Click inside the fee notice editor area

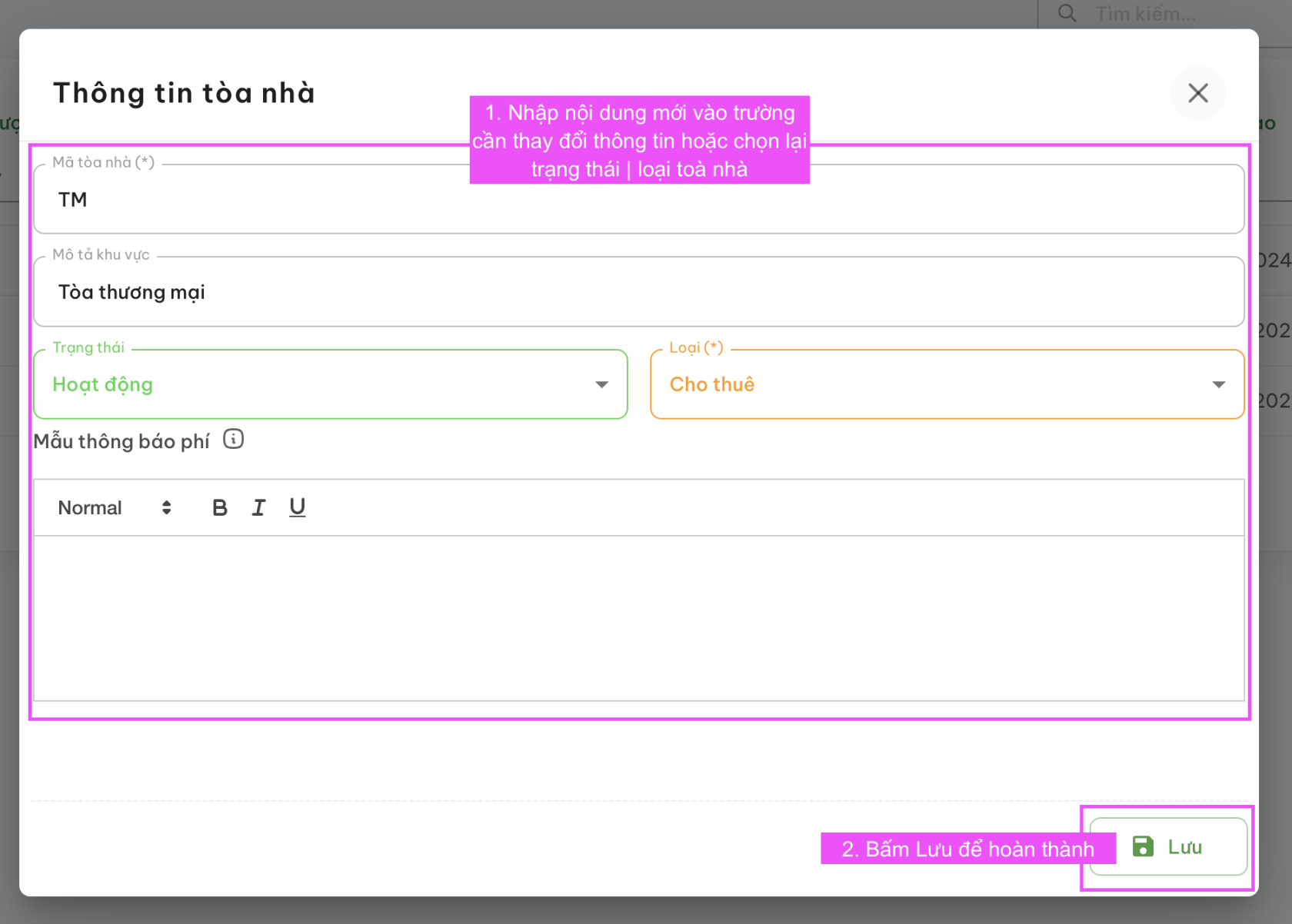(x=638, y=618)
